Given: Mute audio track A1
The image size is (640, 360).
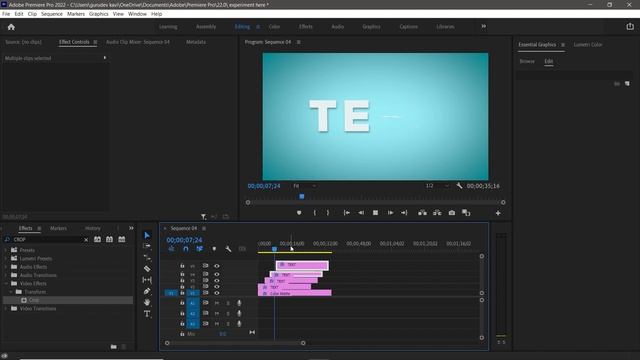Looking at the screenshot, I should (217, 303).
